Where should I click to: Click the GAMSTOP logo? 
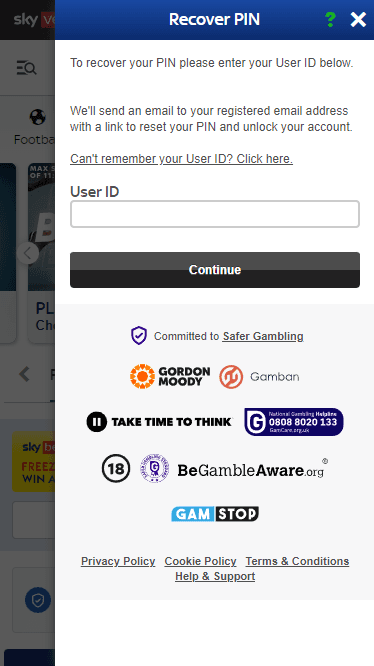pos(215,514)
